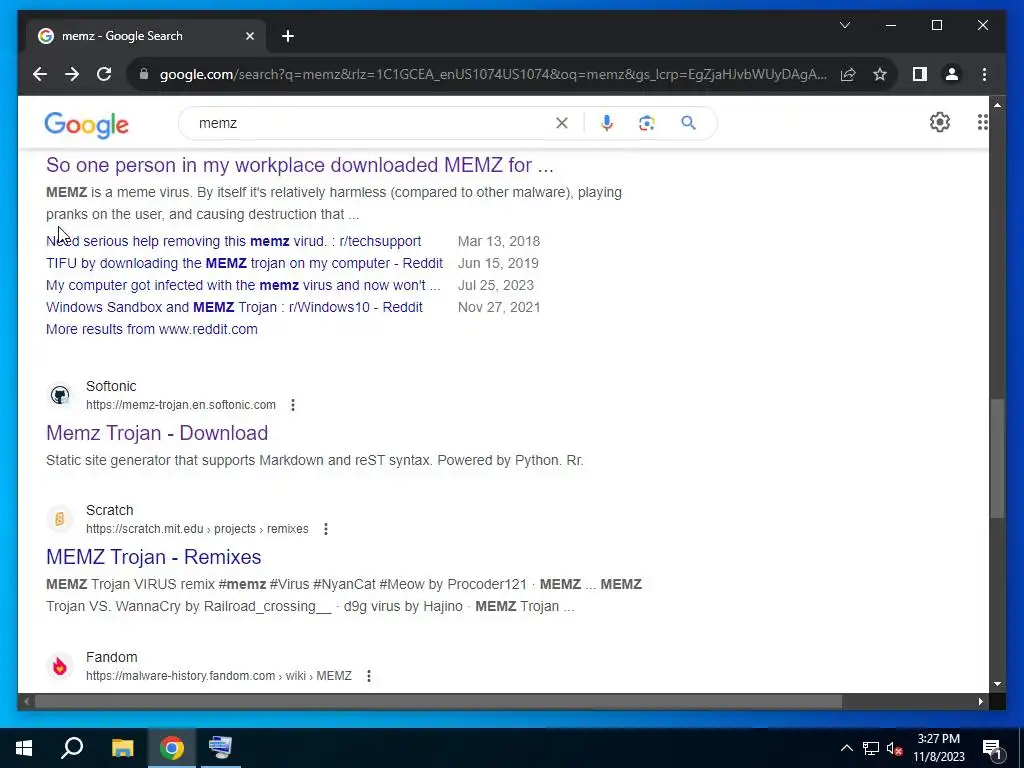Image resolution: width=1024 pixels, height=768 pixels.
Task: Open the Softonic result options menu
Action: click(x=293, y=405)
